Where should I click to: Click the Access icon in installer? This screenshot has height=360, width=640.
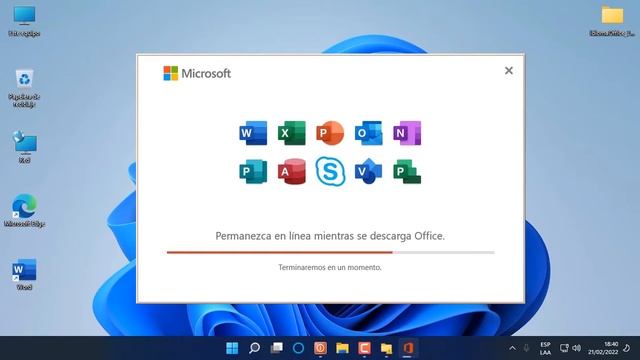point(292,171)
